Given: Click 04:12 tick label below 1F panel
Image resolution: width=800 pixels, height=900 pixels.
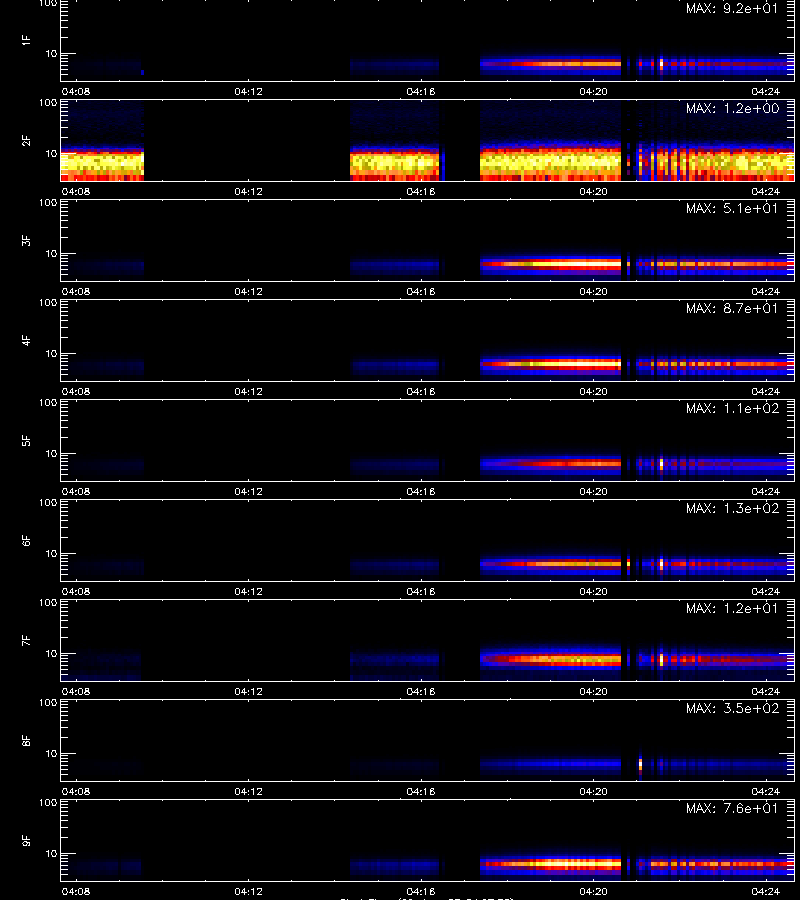Looking at the screenshot, I should coord(248,91).
